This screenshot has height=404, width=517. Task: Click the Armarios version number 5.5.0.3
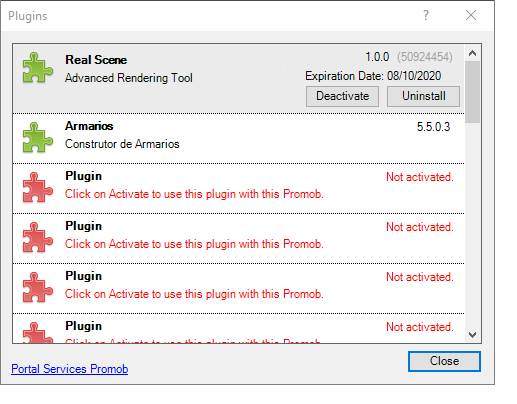pyautogui.click(x=433, y=127)
